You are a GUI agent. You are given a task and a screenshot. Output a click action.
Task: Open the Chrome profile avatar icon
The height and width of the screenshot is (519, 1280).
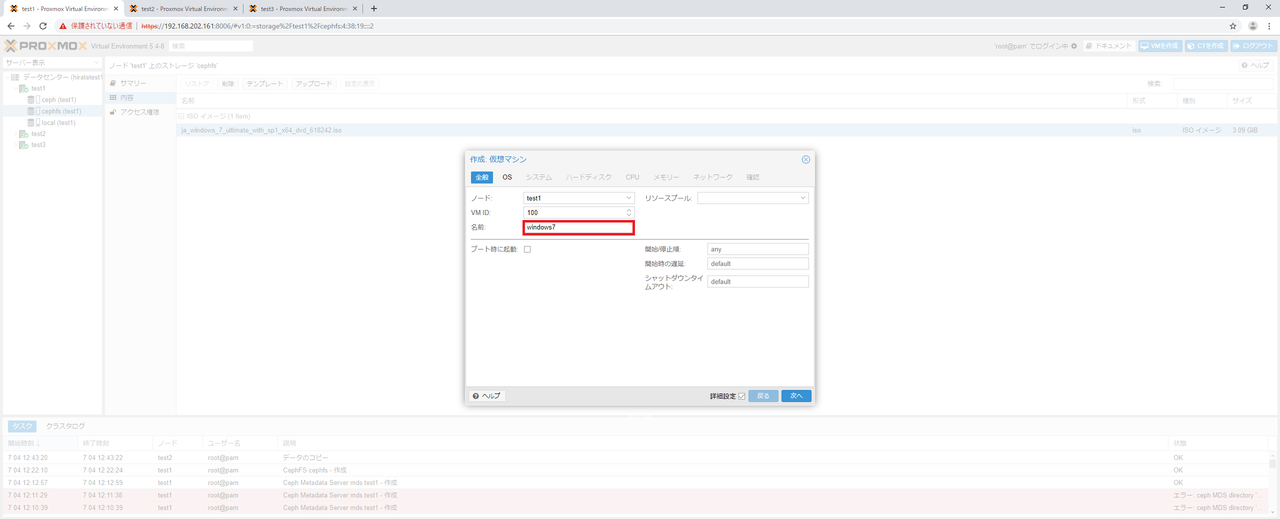[x=1252, y=26]
